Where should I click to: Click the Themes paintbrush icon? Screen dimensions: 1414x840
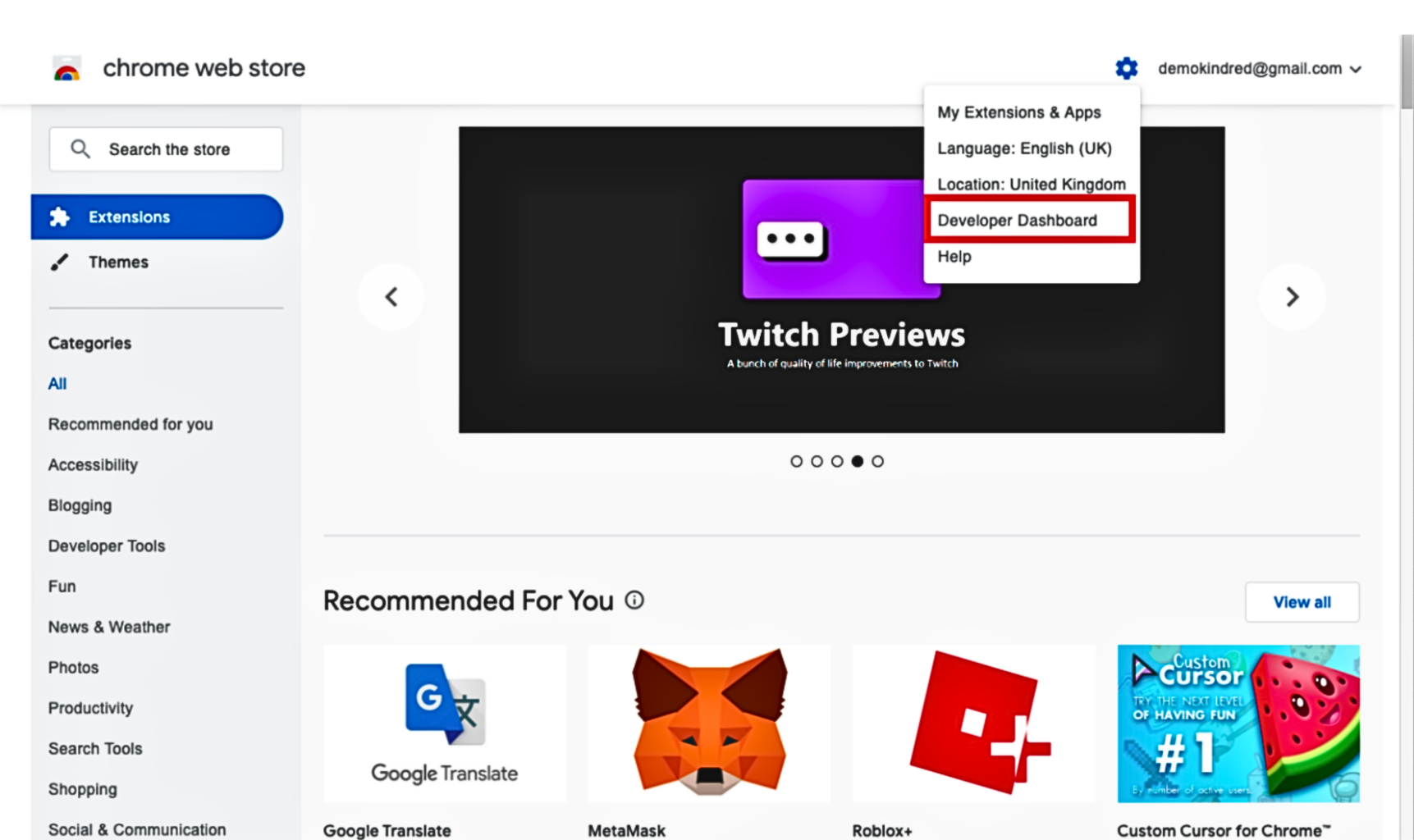(59, 262)
